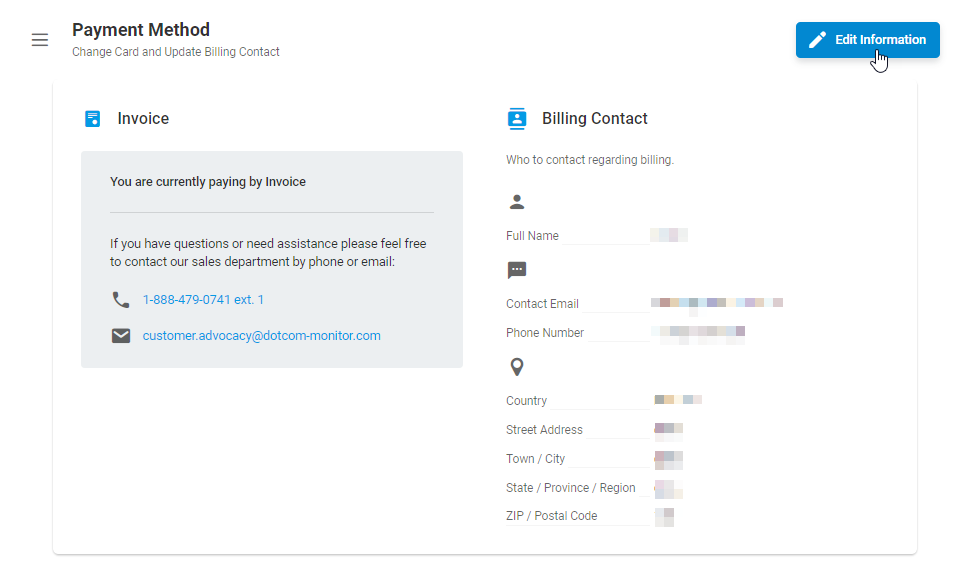The height and width of the screenshot is (561, 969).
Task: Click the person icon above Full Name
Action: [x=517, y=202]
